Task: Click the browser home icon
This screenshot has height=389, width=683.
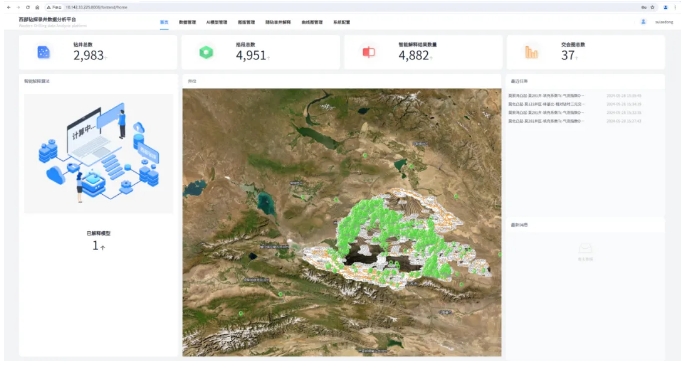Action: point(37,7)
